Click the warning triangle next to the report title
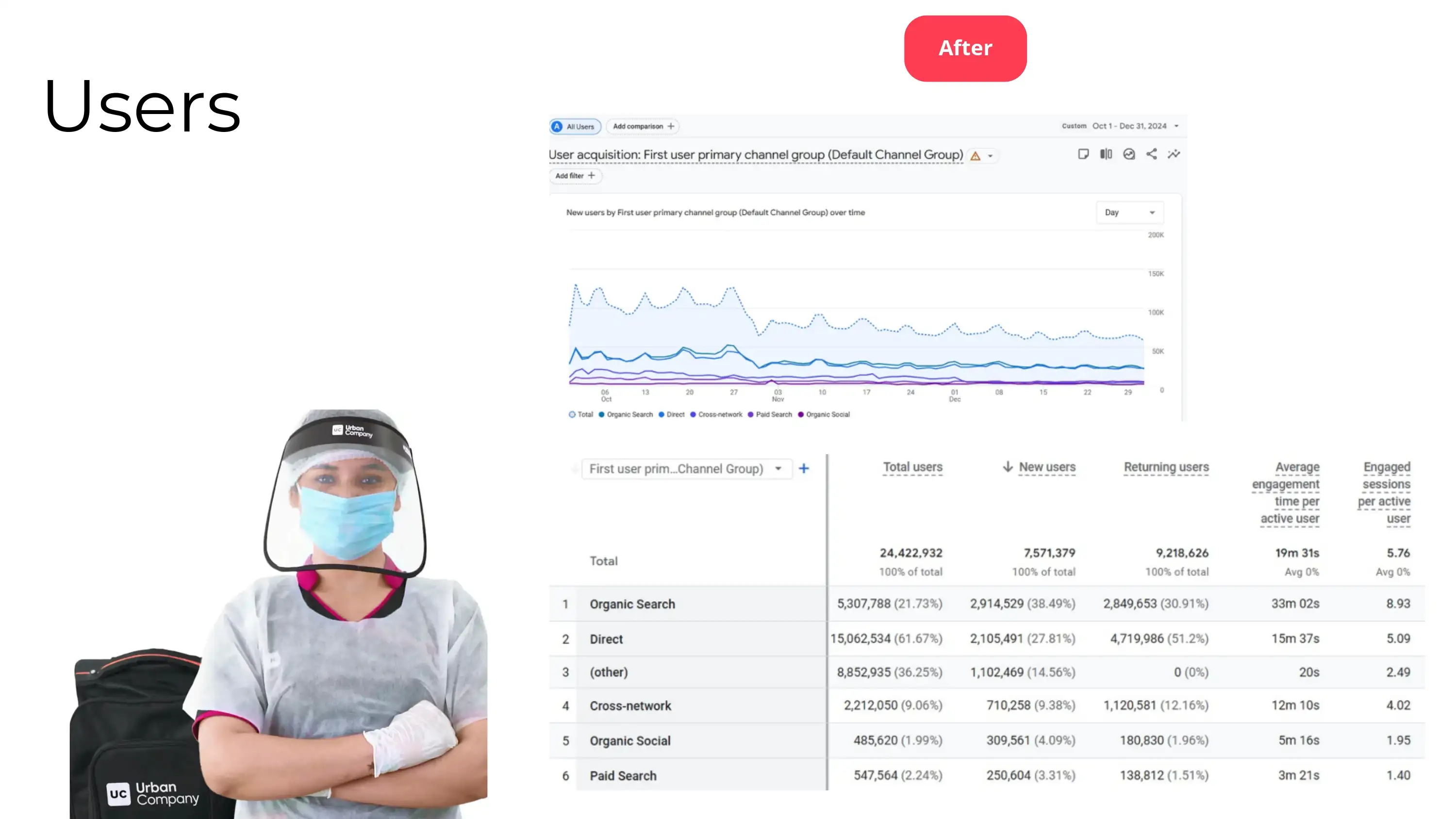The image size is (1456, 819). coord(975,155)
